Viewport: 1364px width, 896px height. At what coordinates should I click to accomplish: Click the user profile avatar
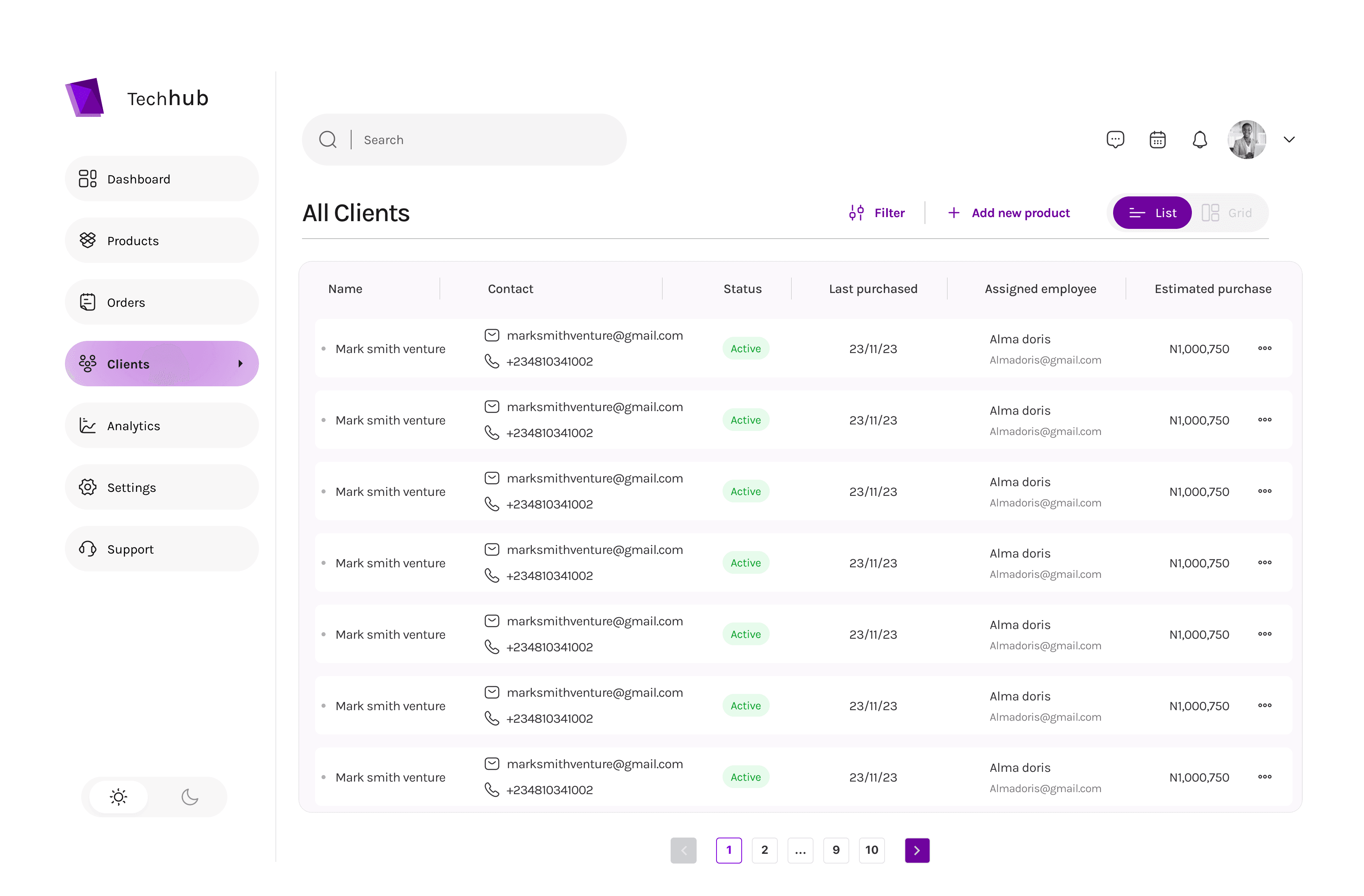pyautogui.click(x=1247, y=139)
